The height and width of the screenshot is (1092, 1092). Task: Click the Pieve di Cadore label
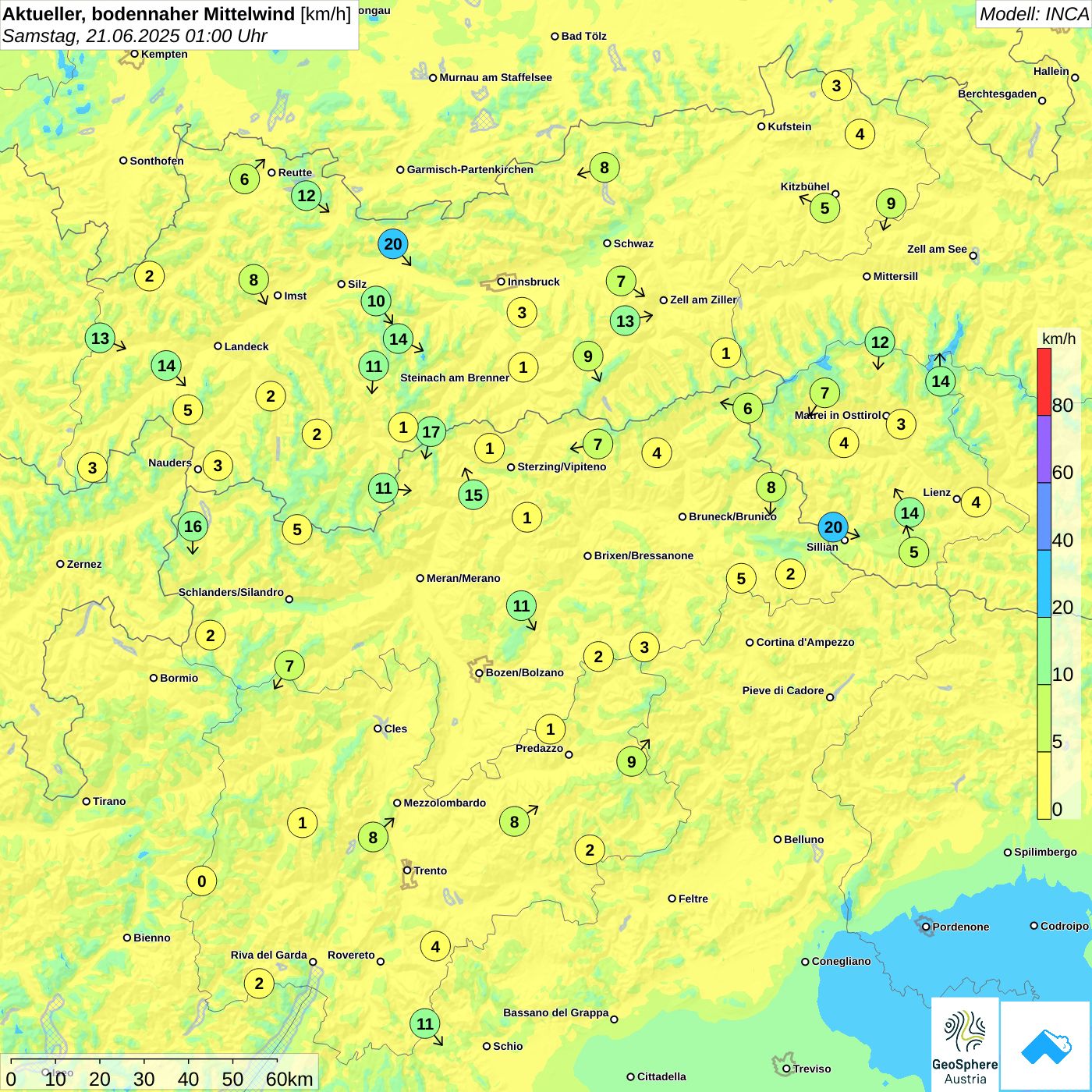[x=783, y=690]
